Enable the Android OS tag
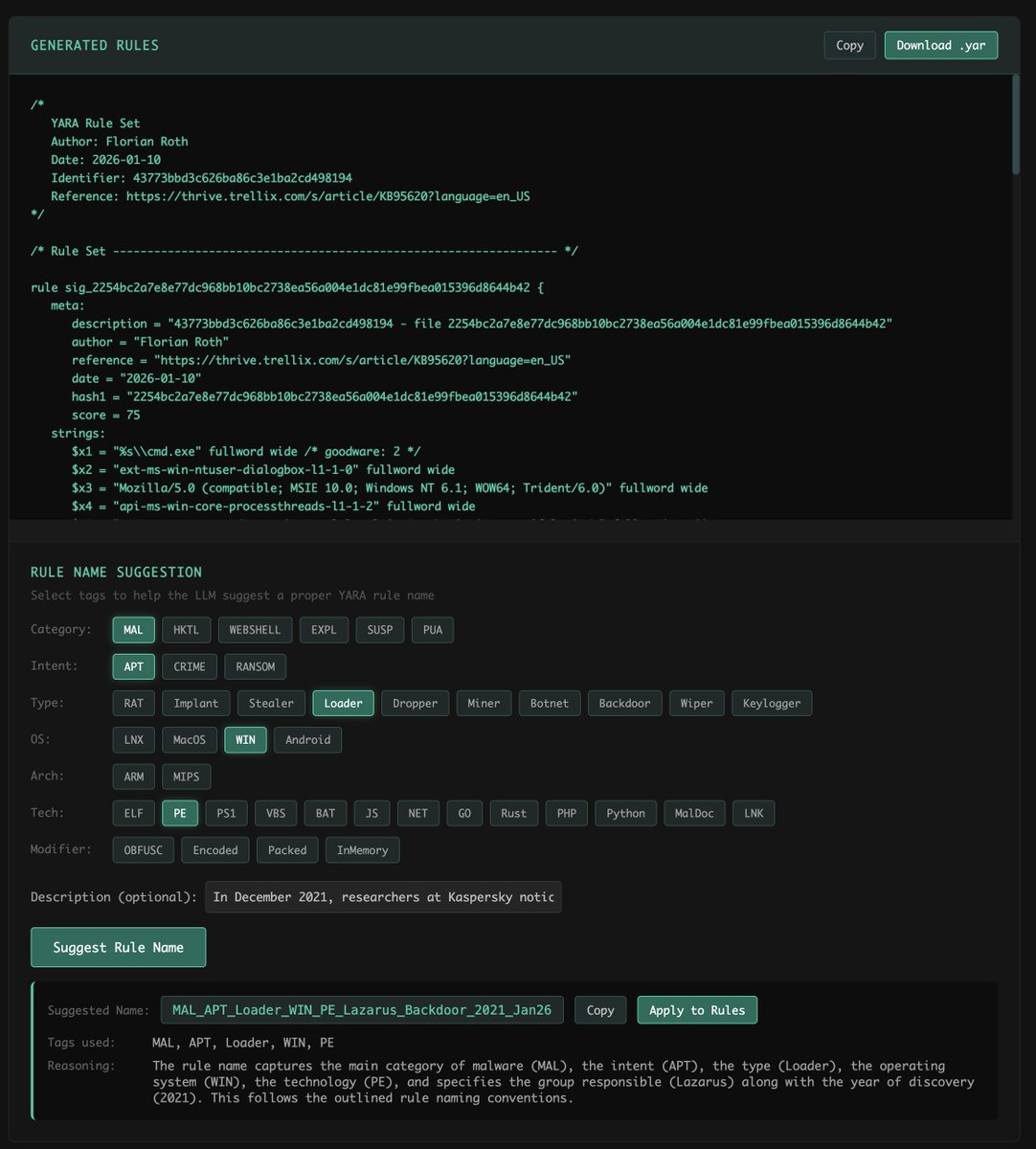This screenshot has height=1149, width=1036. coord(307,739)
